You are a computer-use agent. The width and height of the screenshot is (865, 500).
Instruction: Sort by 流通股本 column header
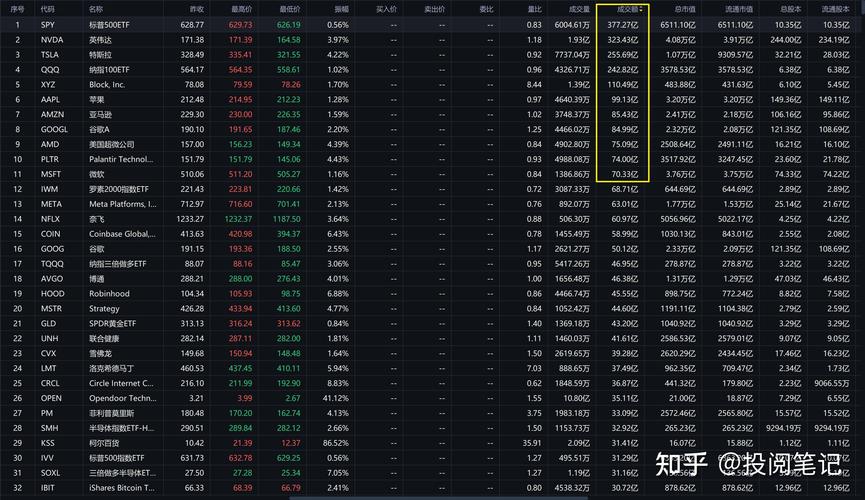(x=836, y=9)
